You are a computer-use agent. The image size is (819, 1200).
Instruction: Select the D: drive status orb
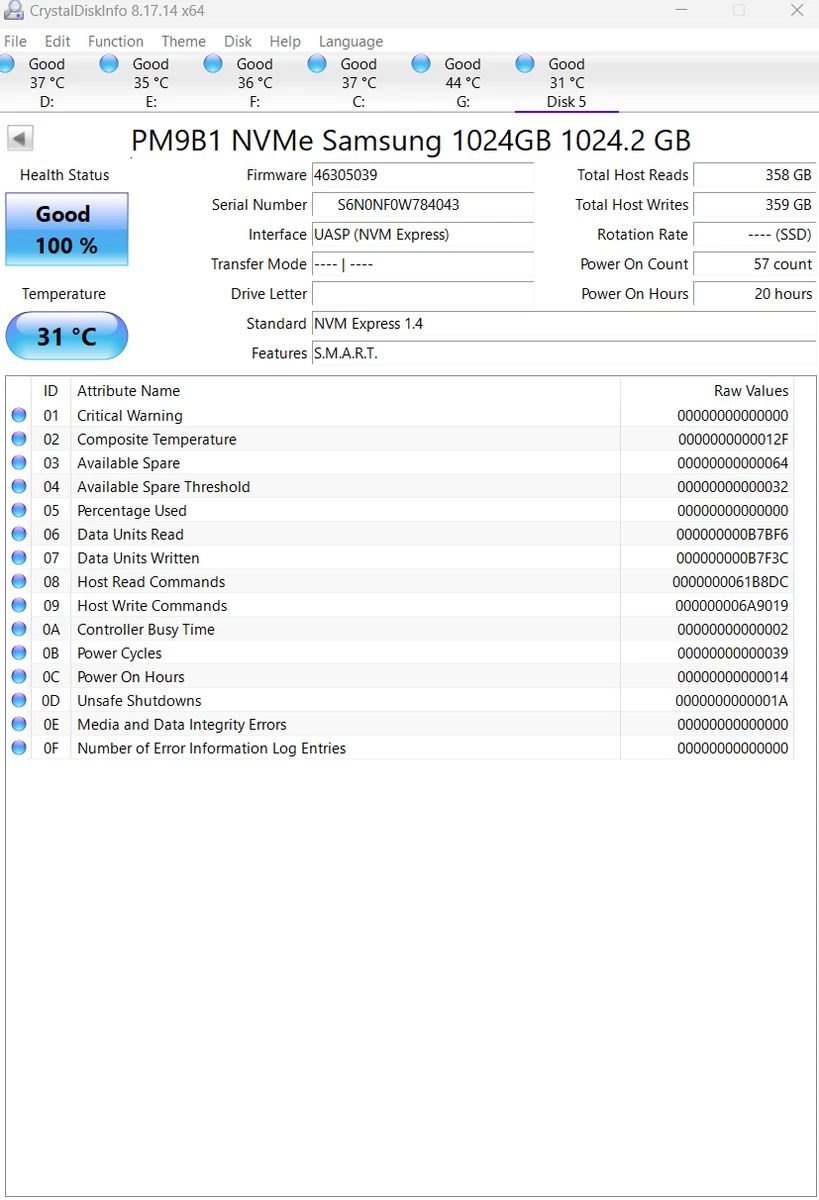(x=6, y=64)
